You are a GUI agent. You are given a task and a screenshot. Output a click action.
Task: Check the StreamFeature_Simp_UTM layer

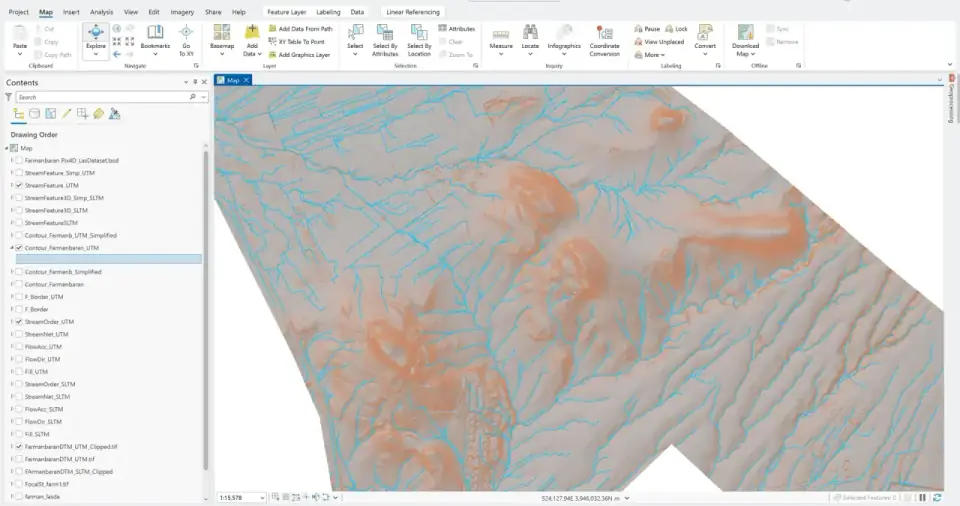[x=19, y=173]
